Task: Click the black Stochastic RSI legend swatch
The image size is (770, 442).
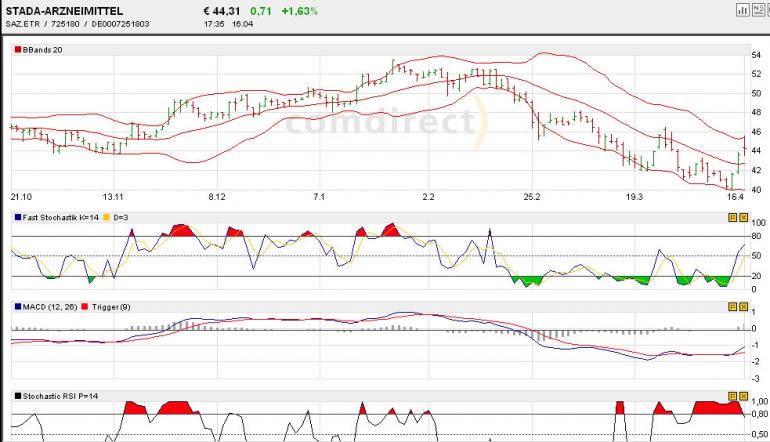Action: tap(18, 396)
